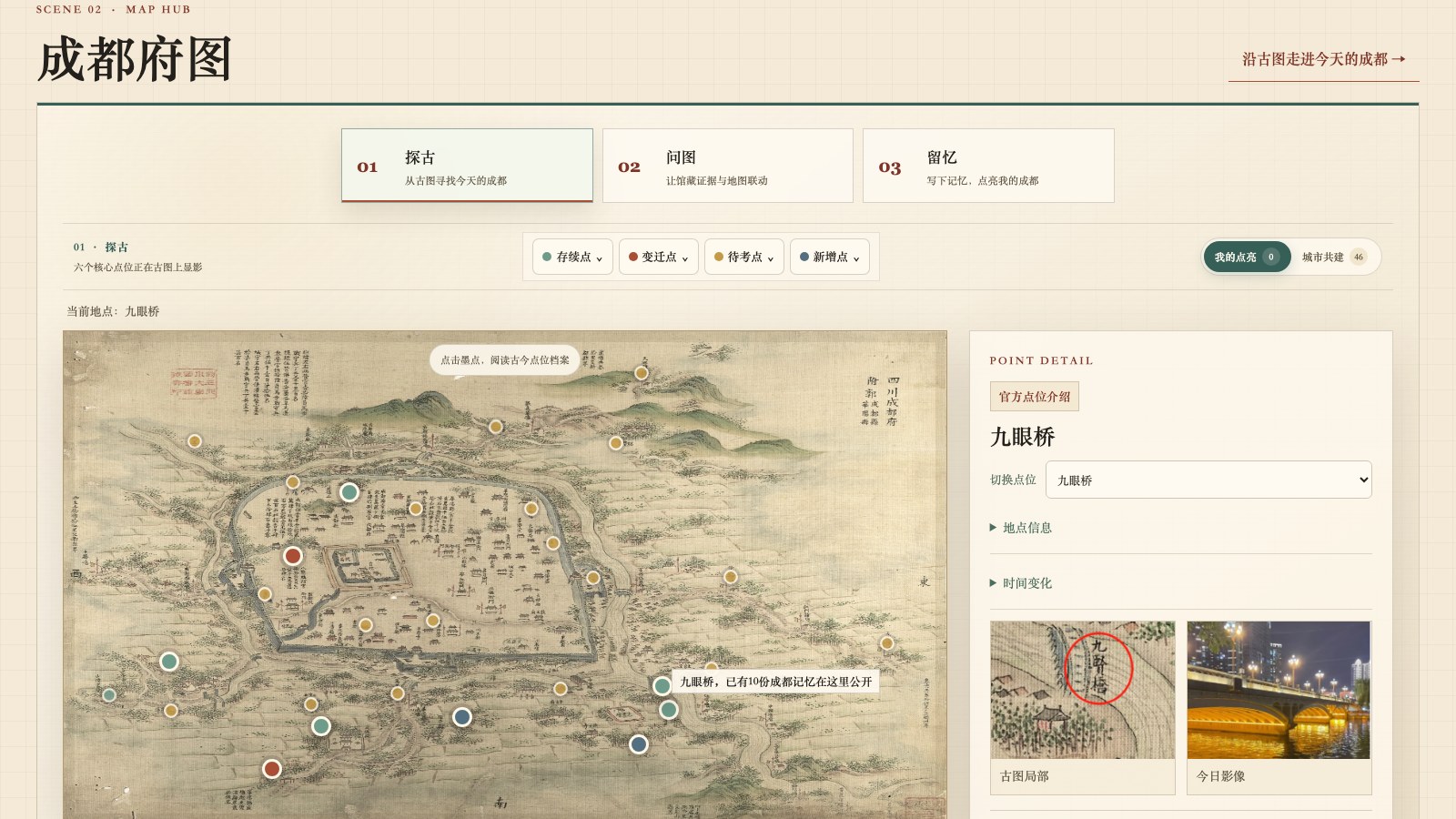Viewport: 1456px width, 819px height.
Task: Toggle to 城市共建 view
Action: point(1334,257)
